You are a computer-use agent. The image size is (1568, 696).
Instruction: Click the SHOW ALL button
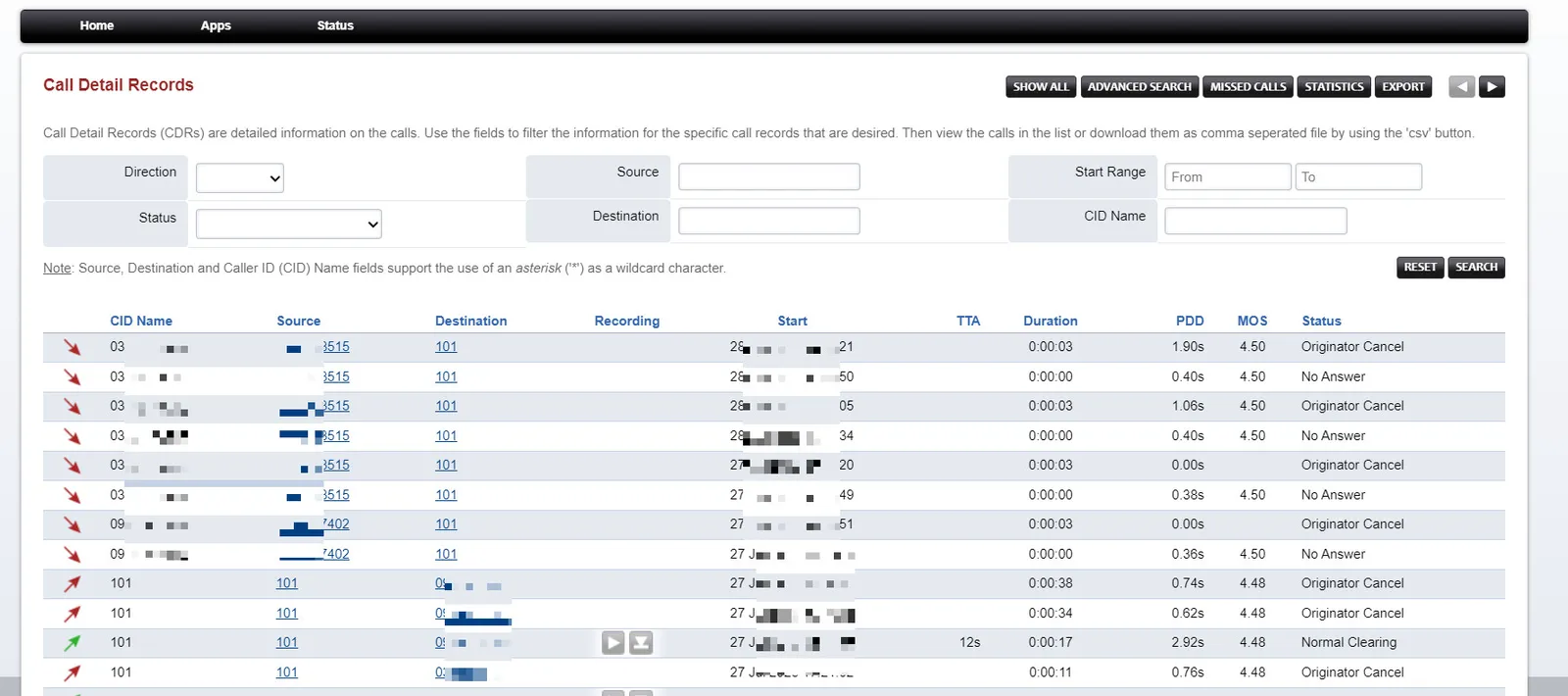coord(1041,86)
